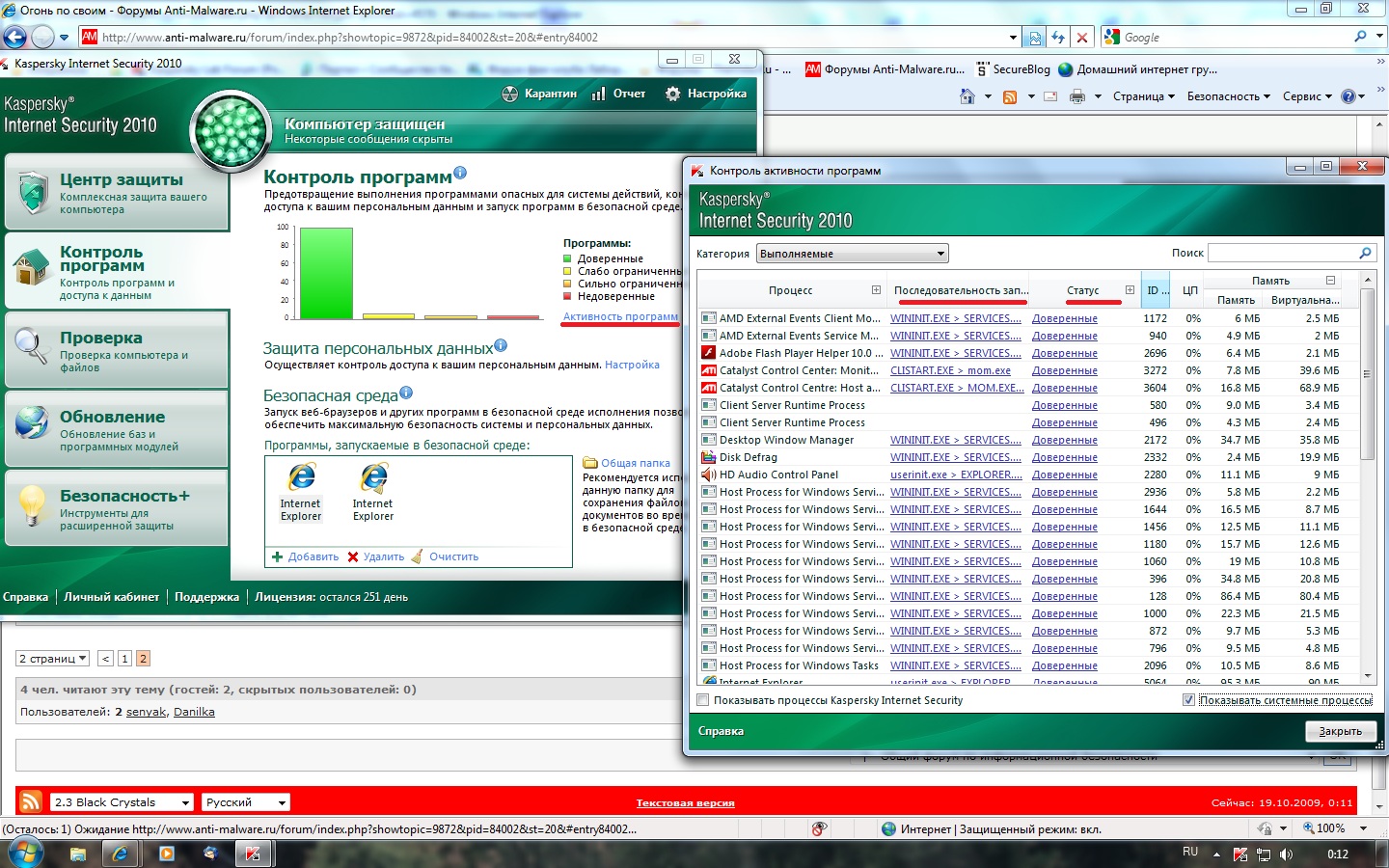Open Отчет in Kaspersky top bar
The image size is (1389, 868).
(x=618, y=94)
